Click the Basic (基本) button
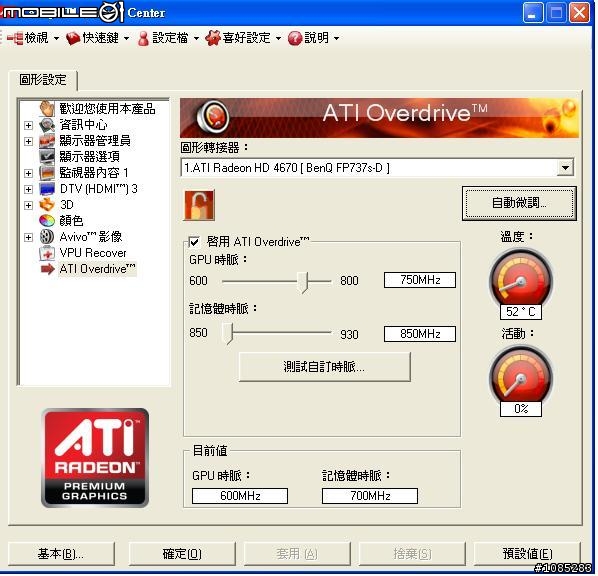This screenshot has height=576, width=598. (61, 554)
